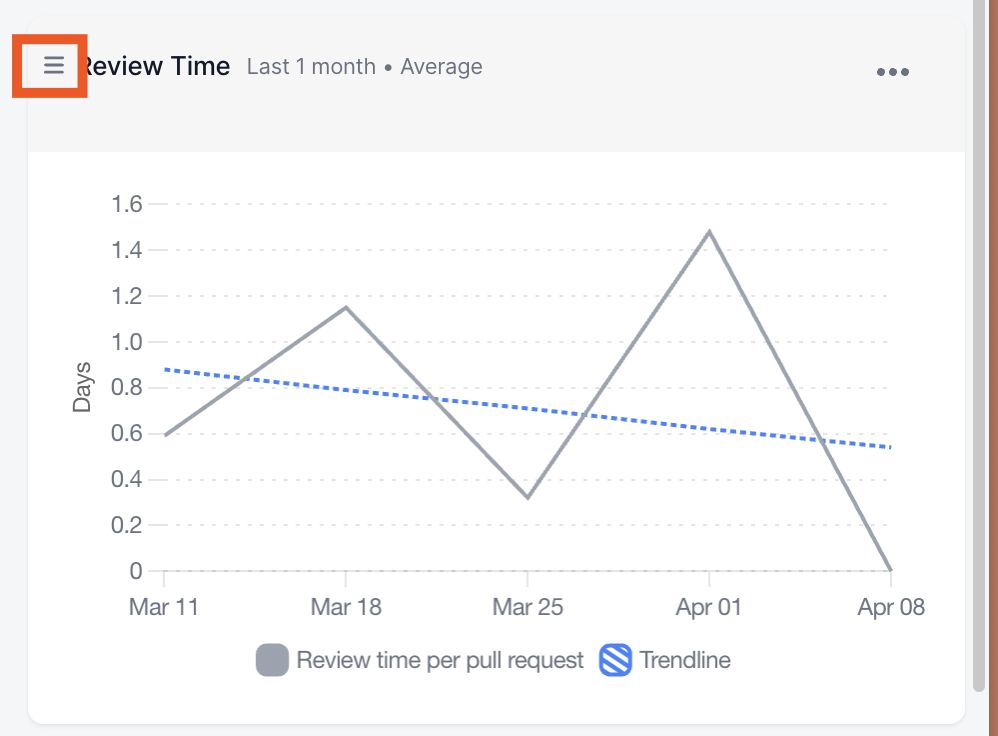Click the gray Review time legend swatch

pos(272,661)
